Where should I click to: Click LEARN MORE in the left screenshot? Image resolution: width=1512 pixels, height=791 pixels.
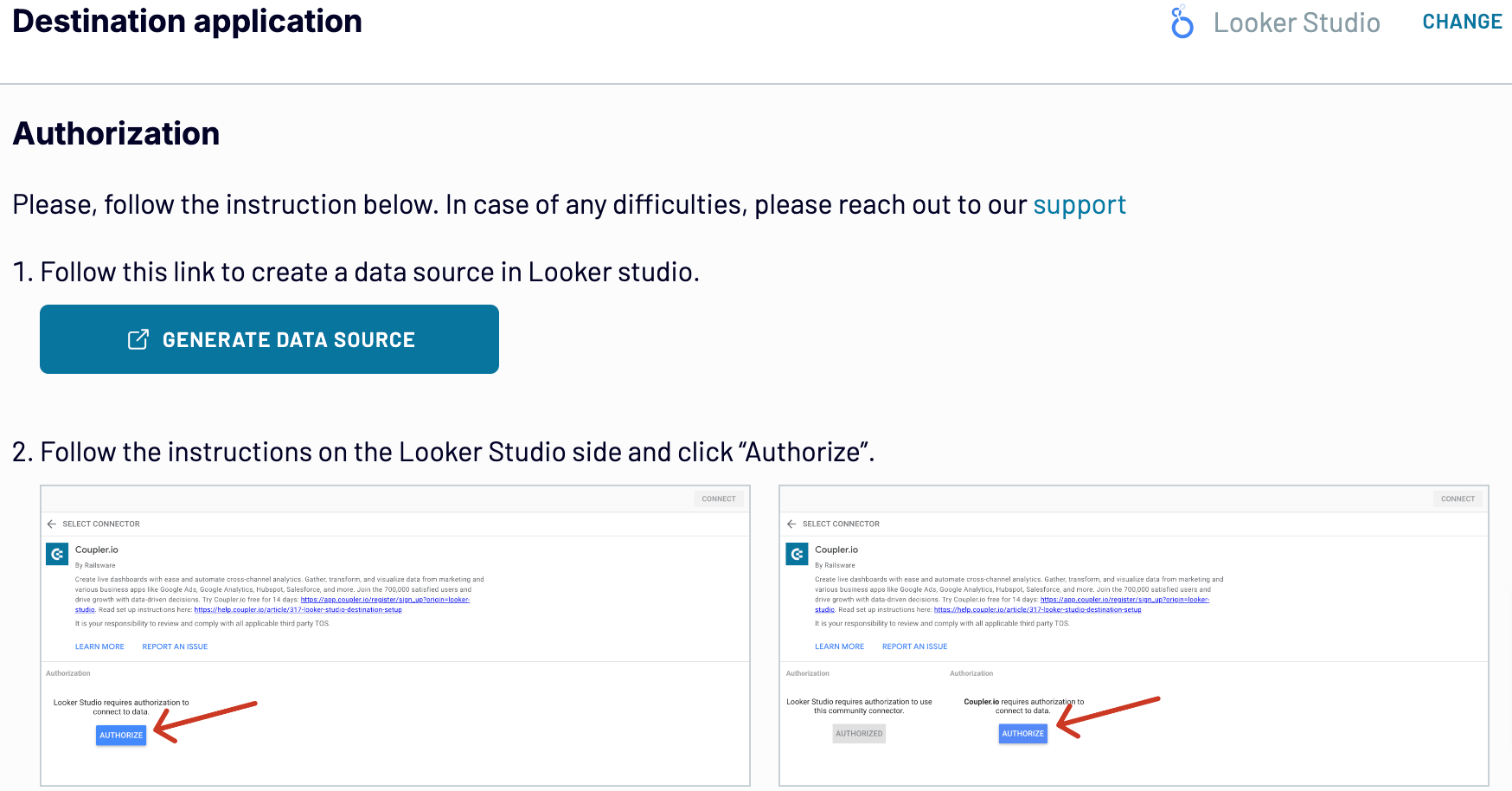99,646
